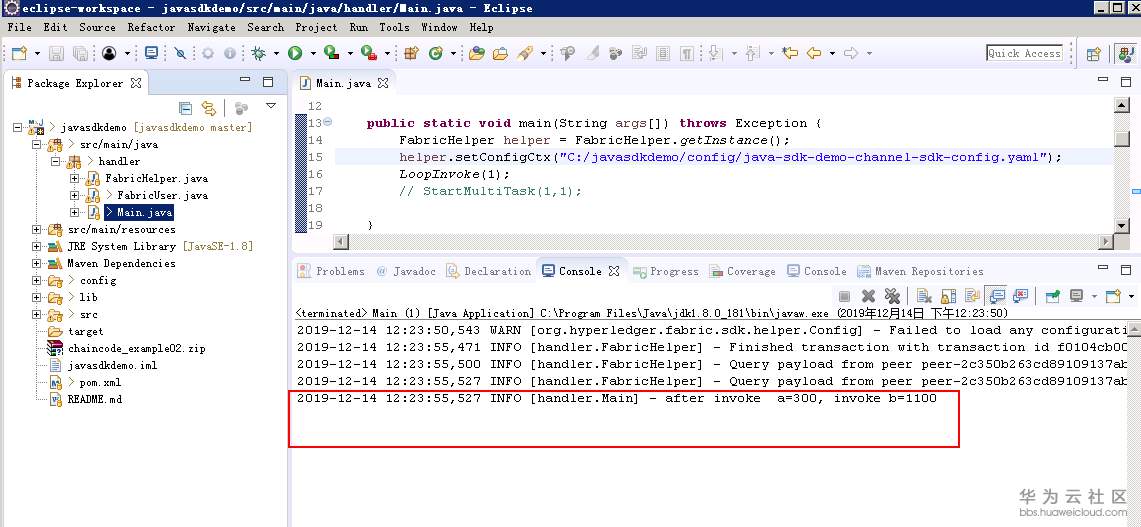Expand the JRE System Library node
The height and width of the screenshot is (527, 1141).
36,247
